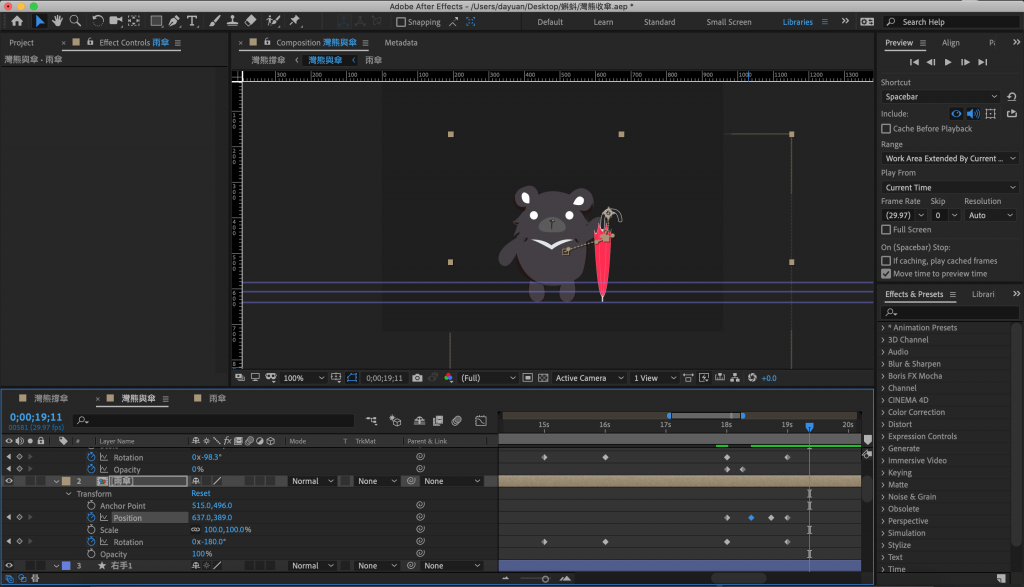Screen dimensions: 1024x587
Task: Open the Spacebar shortcut dropdown
Action: coord(941,97)
